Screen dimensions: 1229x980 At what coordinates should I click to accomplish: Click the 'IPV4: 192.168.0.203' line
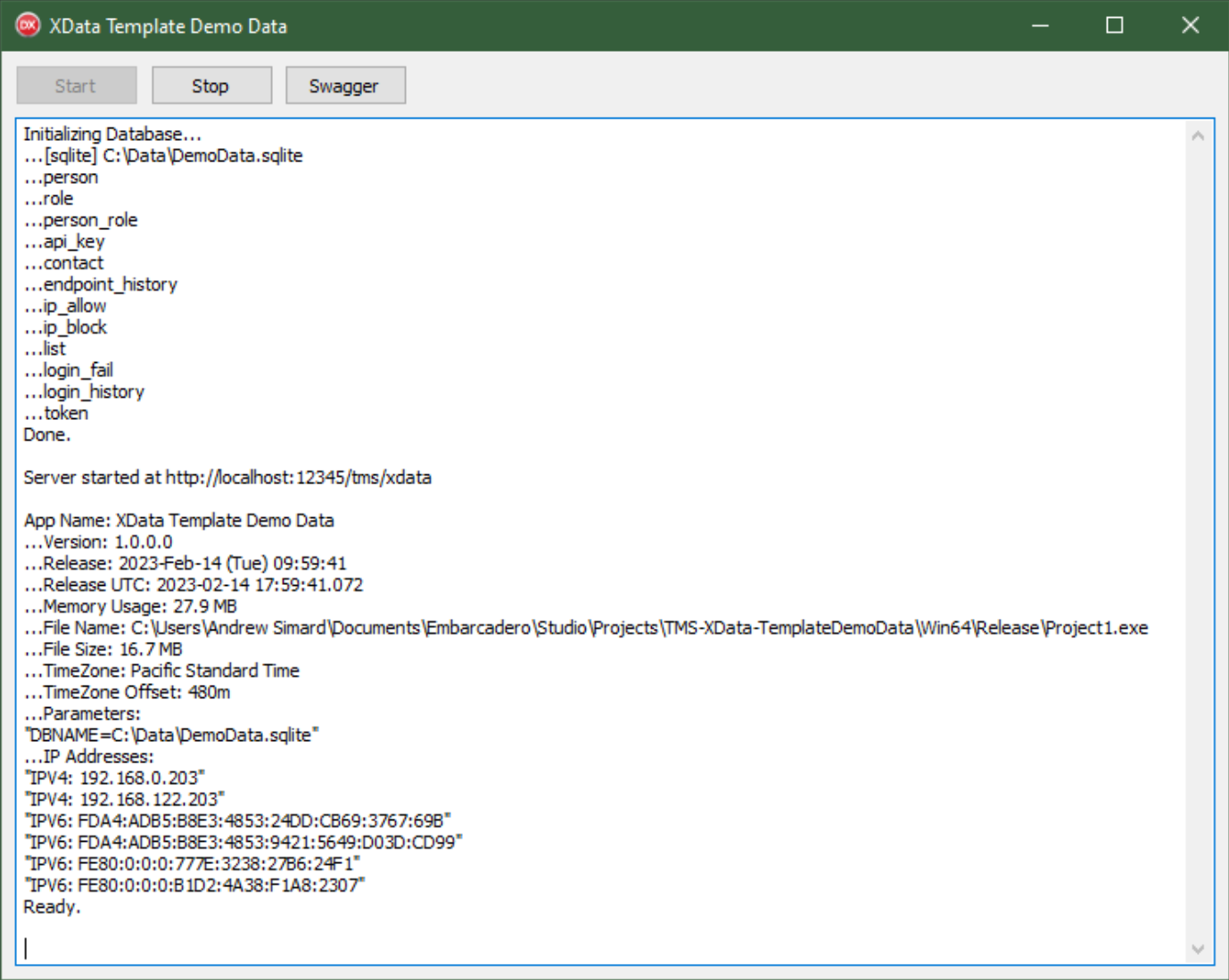coord(114,778)
